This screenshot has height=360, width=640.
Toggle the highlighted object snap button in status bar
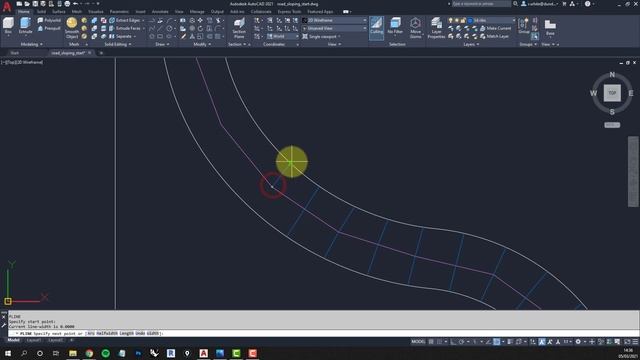pos(496,342)
